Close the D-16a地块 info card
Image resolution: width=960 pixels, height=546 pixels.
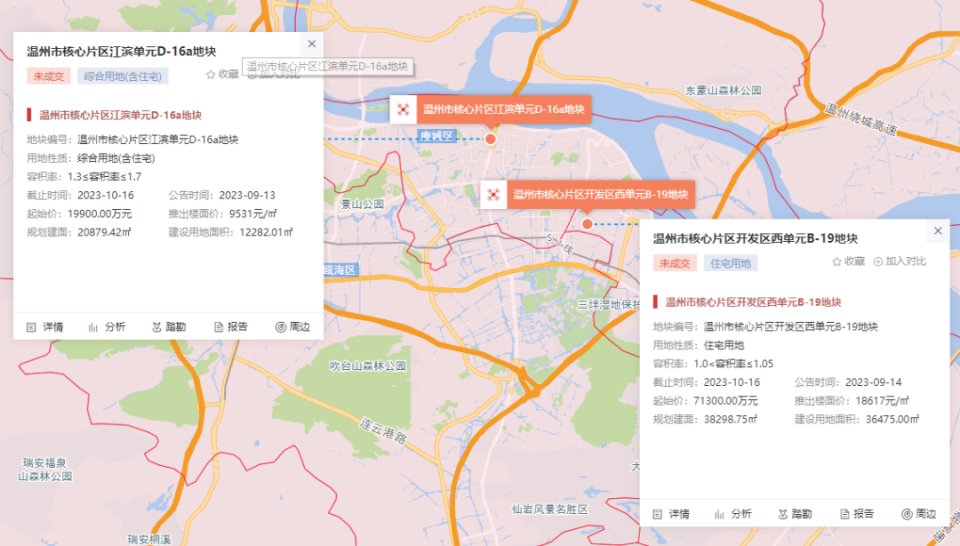click(x=312, y=43)
